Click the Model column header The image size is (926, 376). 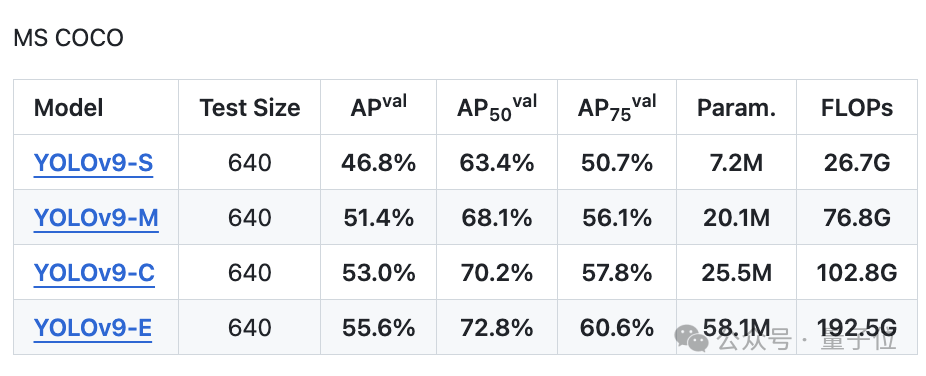(x=69, y=108)
